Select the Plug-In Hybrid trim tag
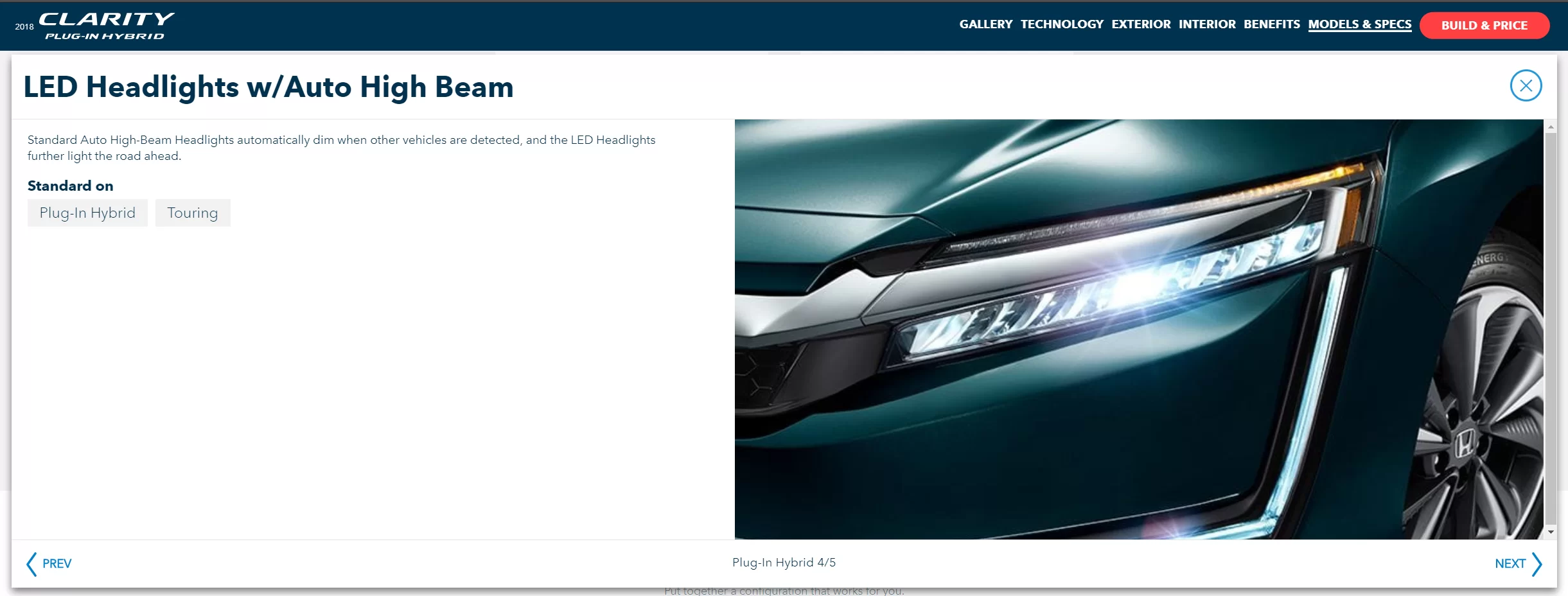Viewport: 1568px width, 596px height. tap(87, 213)
